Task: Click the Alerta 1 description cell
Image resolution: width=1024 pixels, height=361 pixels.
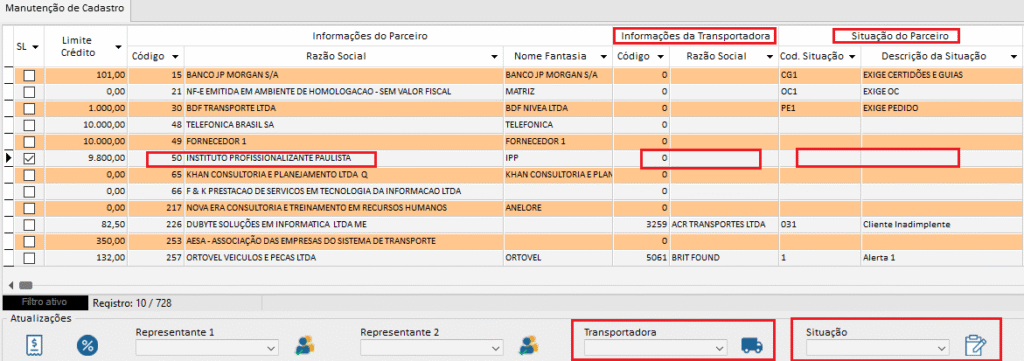Action: pos(940,258)
